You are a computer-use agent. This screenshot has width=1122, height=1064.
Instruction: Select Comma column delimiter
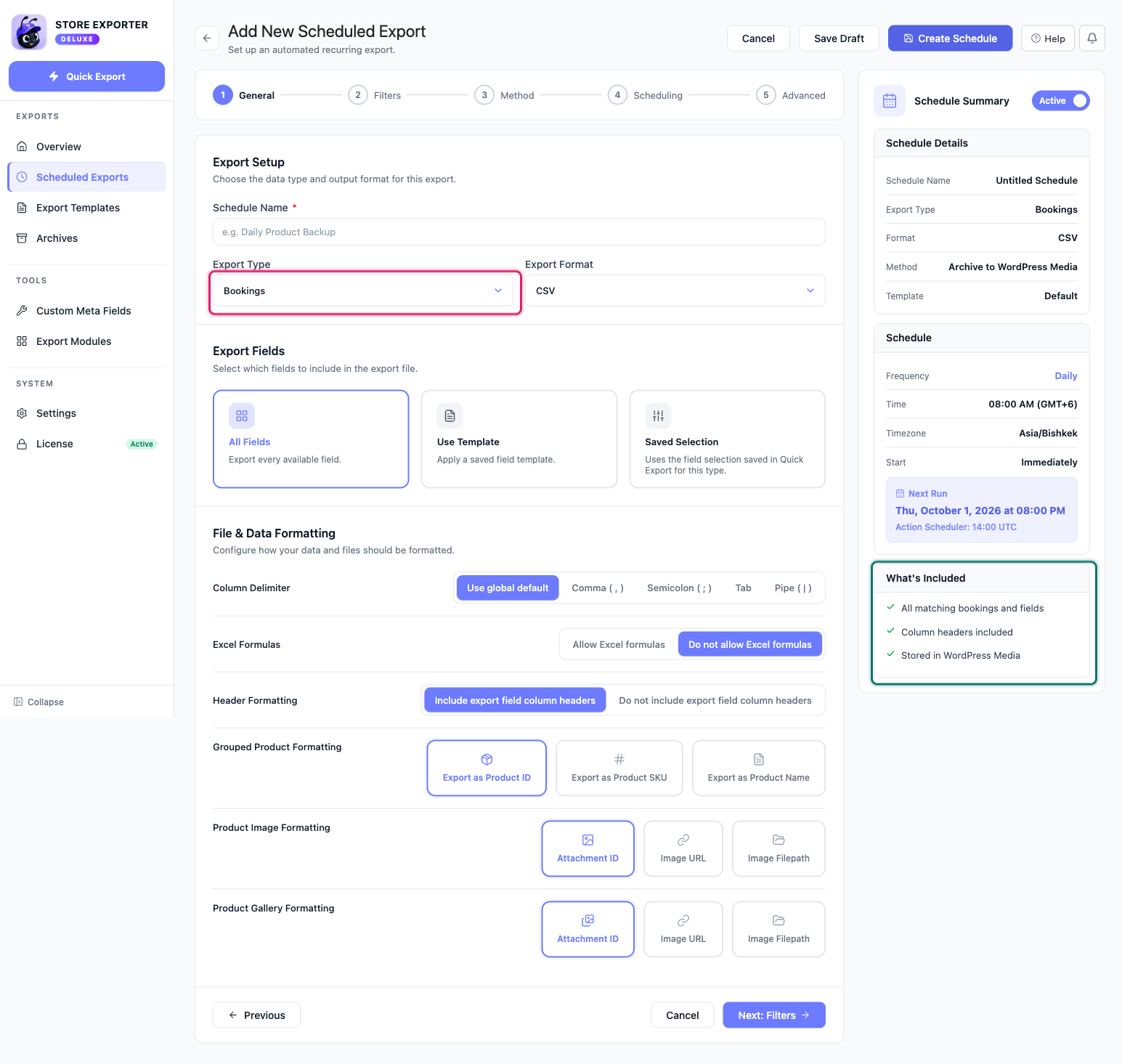598,588
